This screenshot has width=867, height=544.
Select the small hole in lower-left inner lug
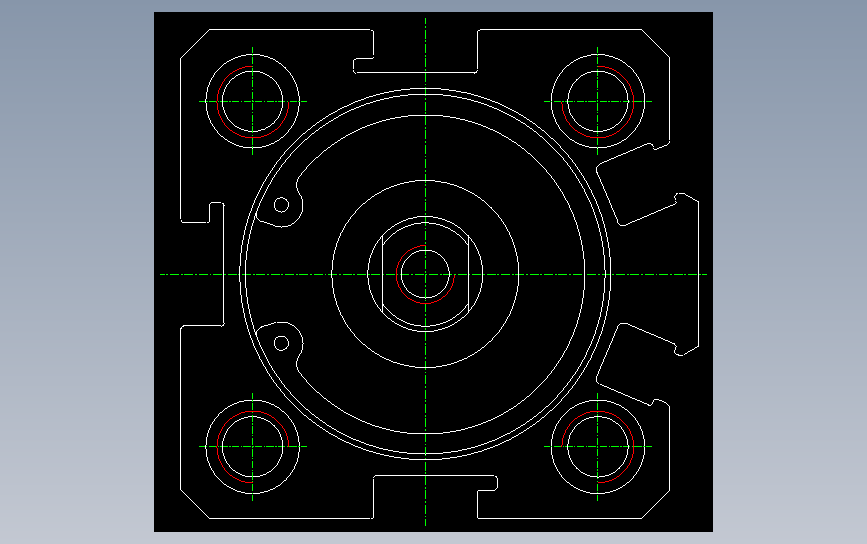pyautogui.click(x=281, y=343)
